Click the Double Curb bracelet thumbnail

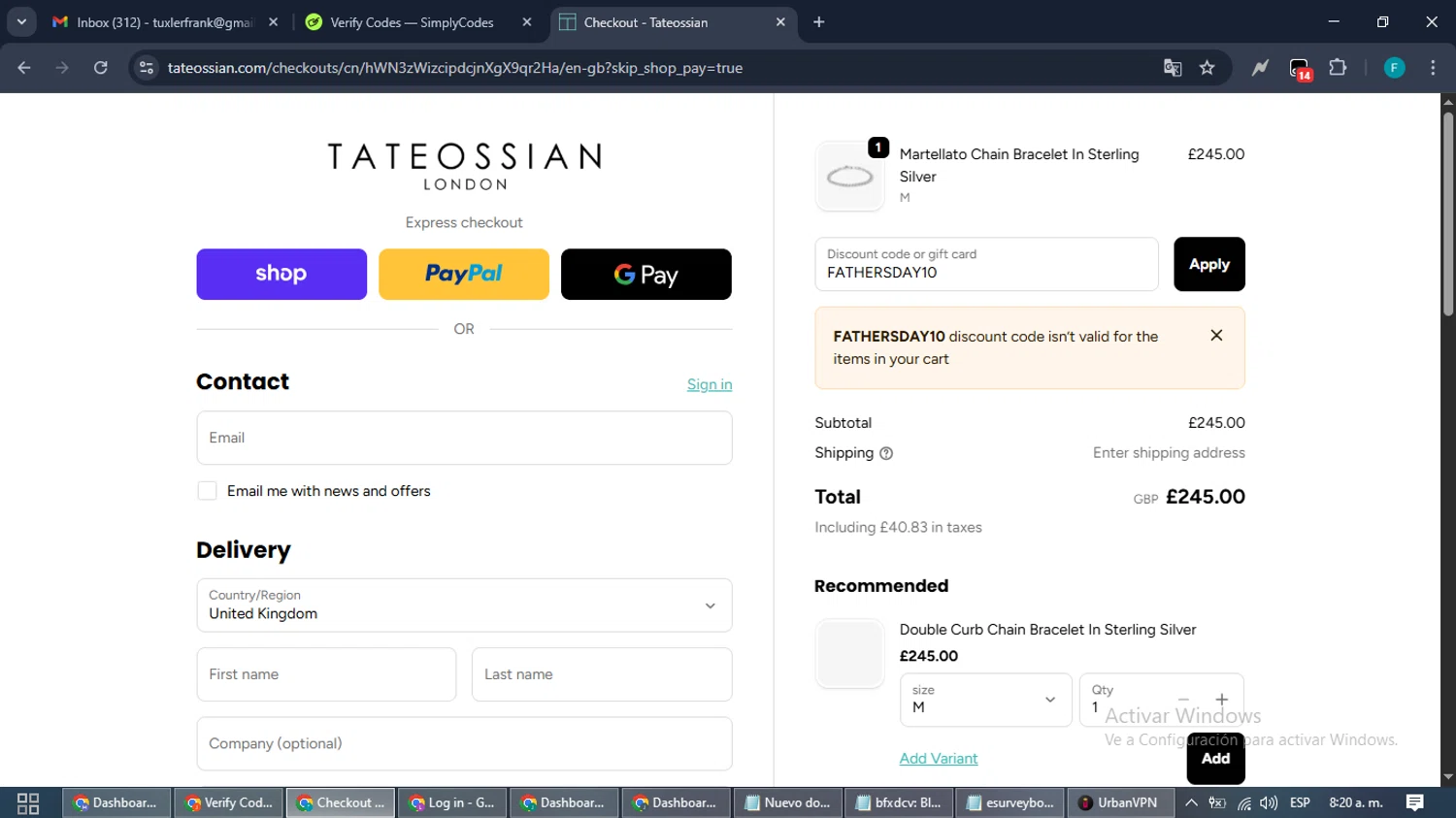pyautogui.click(x=849, y=653)
